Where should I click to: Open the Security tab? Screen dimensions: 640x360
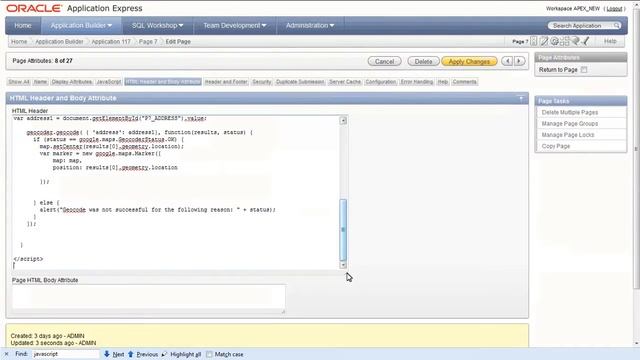(x=262, y=82)
